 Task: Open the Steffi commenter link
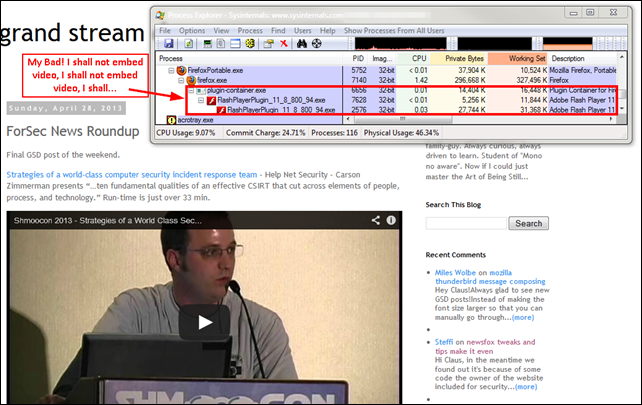click(x=444, y=342)
